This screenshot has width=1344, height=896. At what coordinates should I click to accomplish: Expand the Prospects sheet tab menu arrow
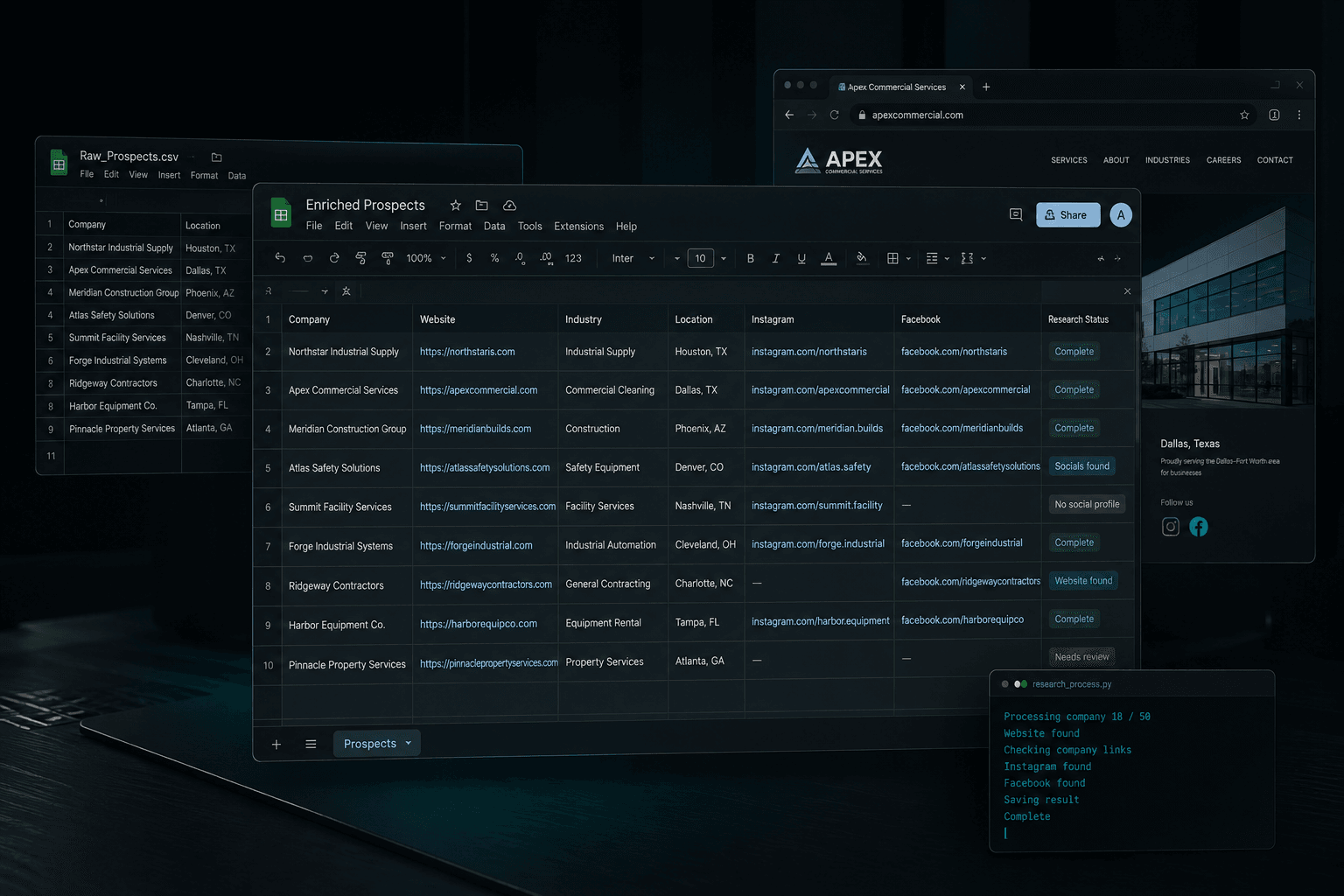coord(409,743)
